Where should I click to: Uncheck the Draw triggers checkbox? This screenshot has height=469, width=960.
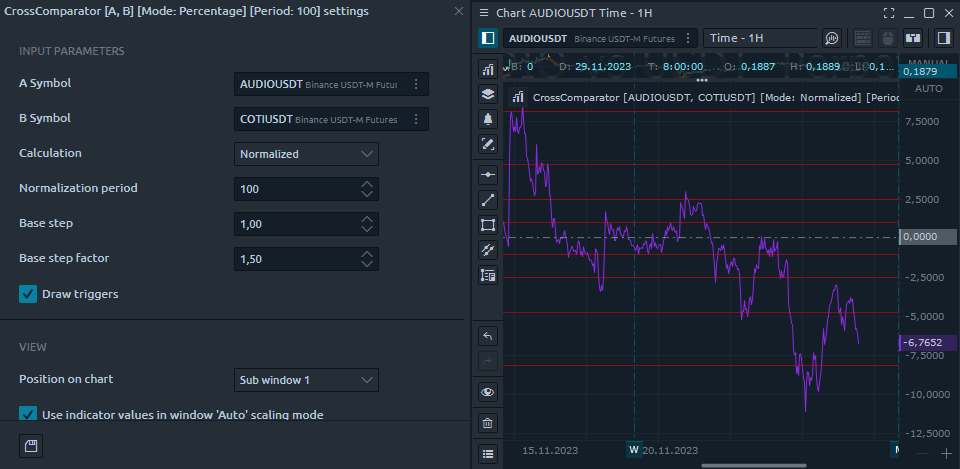(28, 294)
